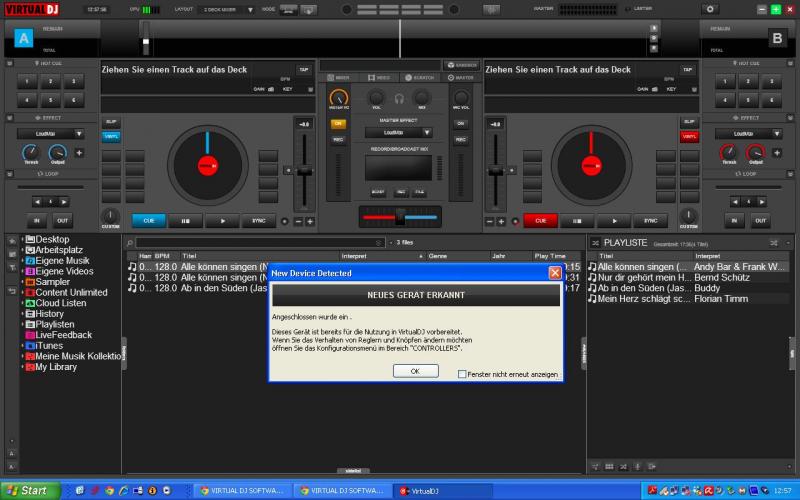Toggle the orange master ON button

338,123
